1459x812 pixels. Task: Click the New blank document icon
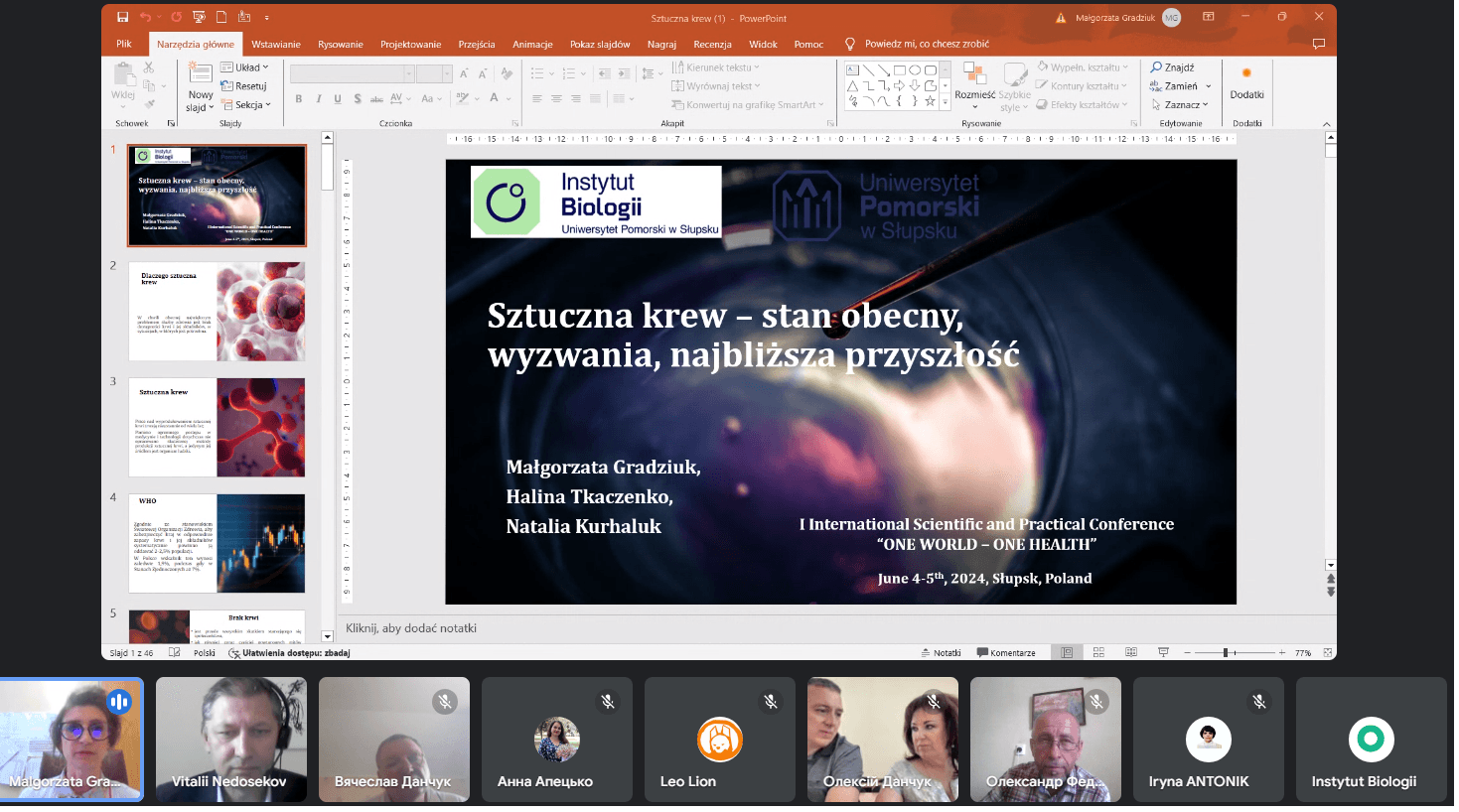[221, 17]
